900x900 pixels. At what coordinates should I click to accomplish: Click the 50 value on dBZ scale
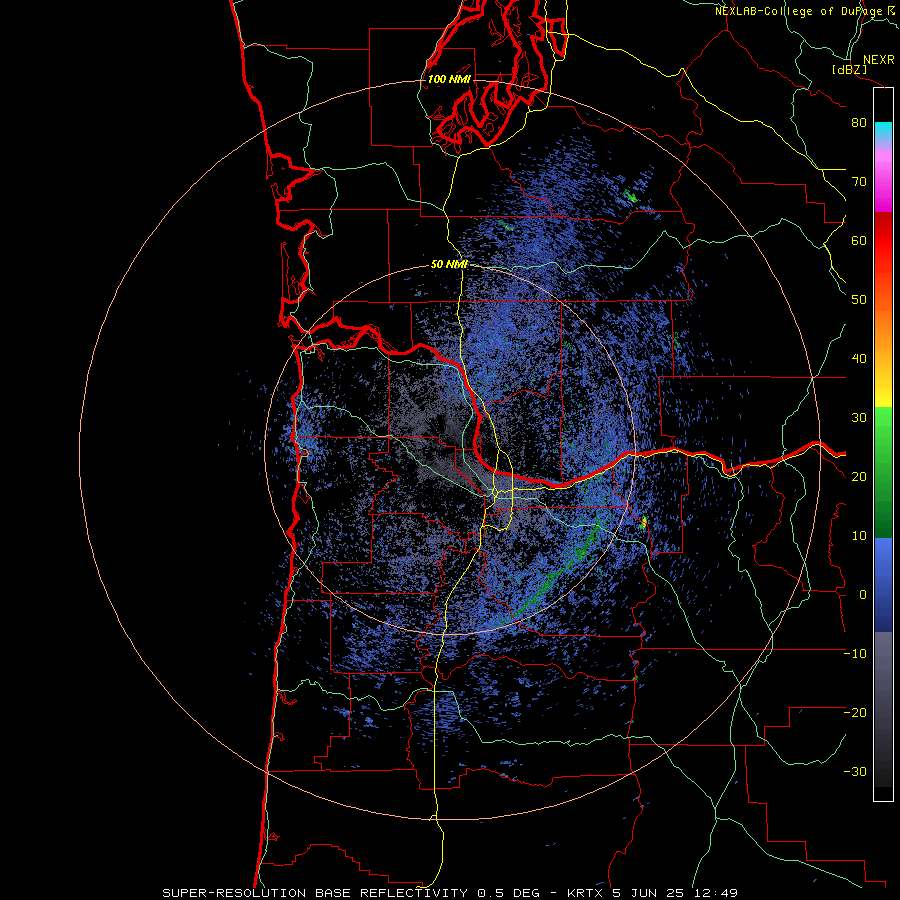(859, 300)
